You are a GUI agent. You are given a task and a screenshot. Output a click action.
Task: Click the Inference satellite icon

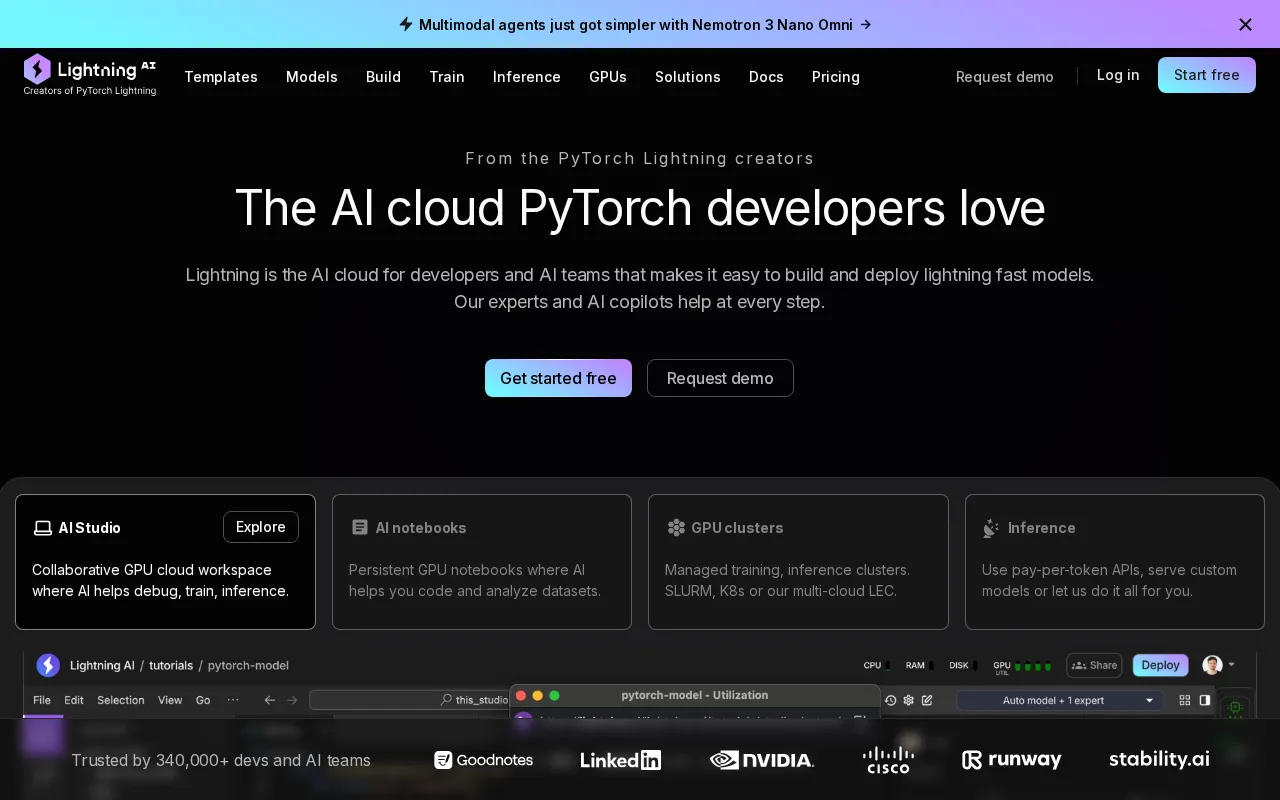991,528
